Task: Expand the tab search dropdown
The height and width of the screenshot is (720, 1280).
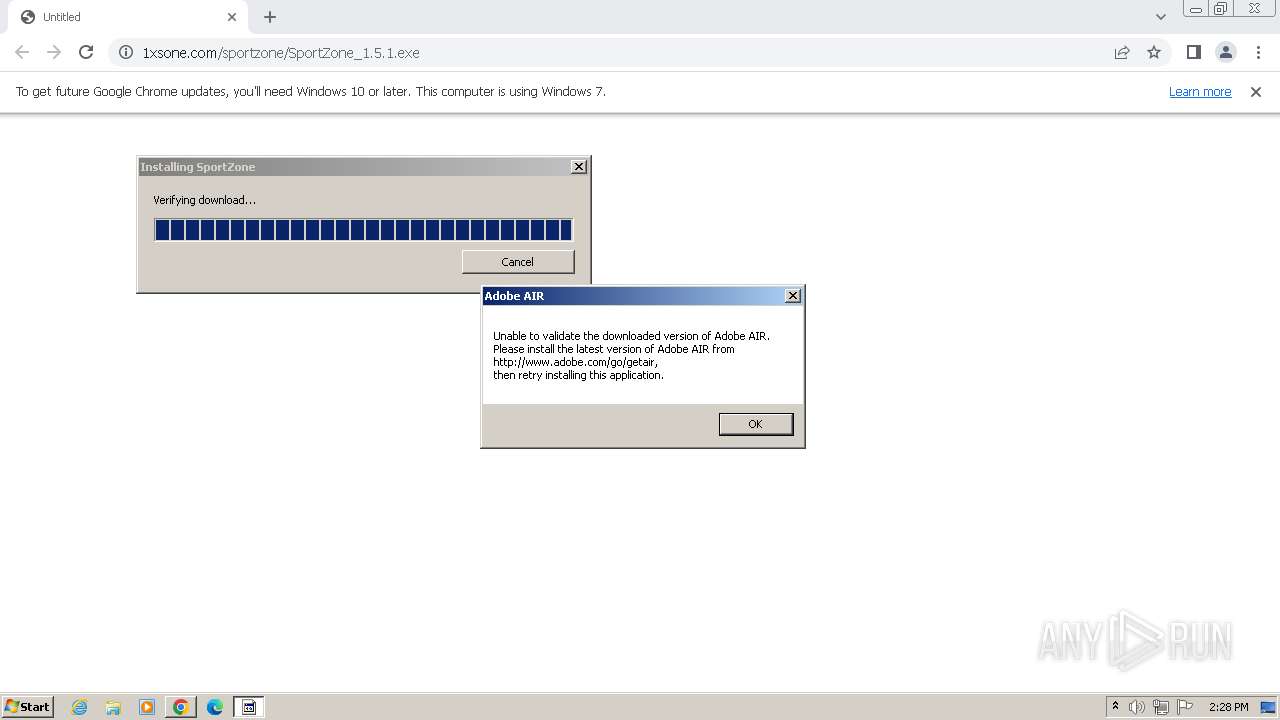Action: pyautogui.click(x=1160, y=17)
